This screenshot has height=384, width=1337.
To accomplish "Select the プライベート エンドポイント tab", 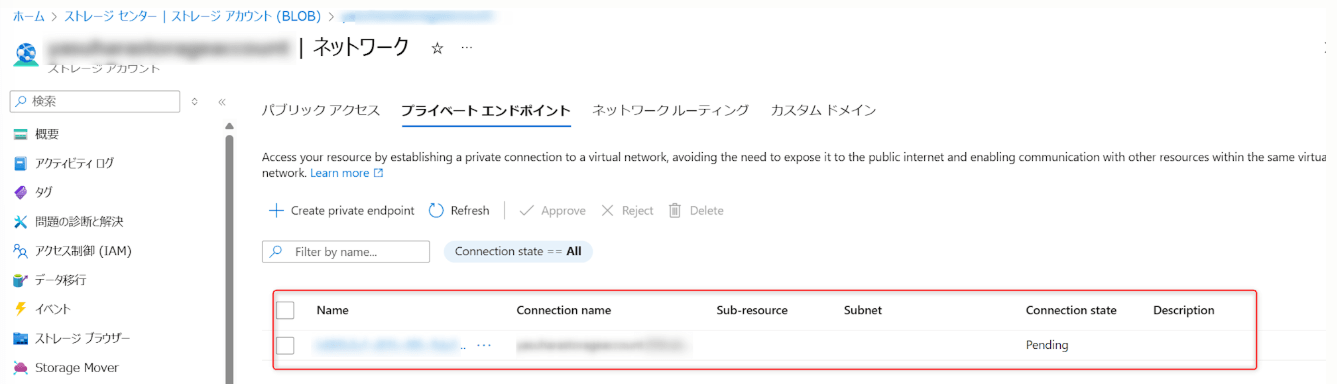I will [x=486, y=110].
